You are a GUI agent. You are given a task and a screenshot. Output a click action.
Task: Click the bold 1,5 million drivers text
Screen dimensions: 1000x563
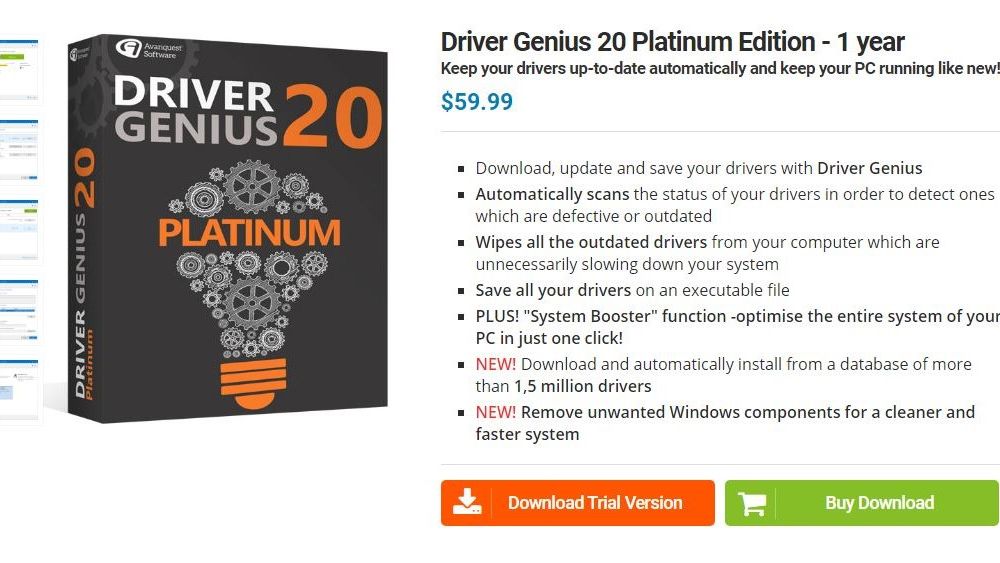583,386
